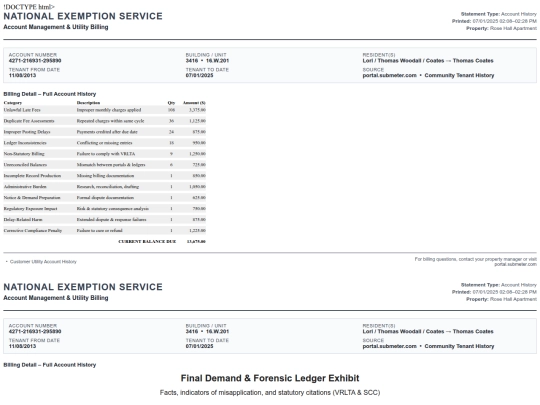Click the total next to Current Balance Due
The width and height of the screenshot is (540, 405).
196,241
